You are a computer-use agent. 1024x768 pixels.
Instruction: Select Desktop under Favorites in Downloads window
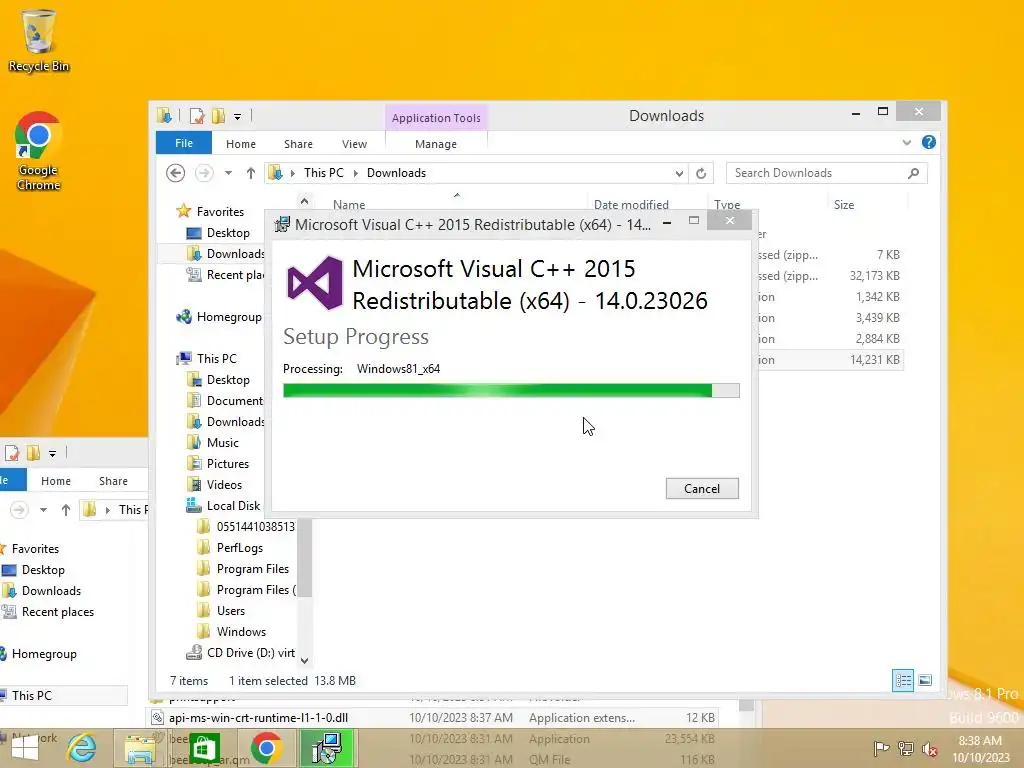click(x=218, y=232)
